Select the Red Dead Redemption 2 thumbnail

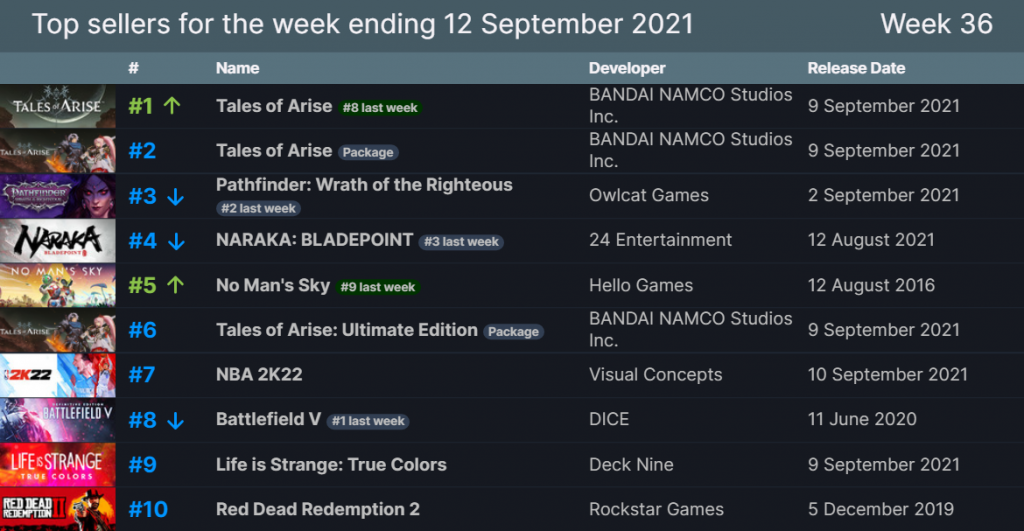pyautogui.click(x=58, y=509)
